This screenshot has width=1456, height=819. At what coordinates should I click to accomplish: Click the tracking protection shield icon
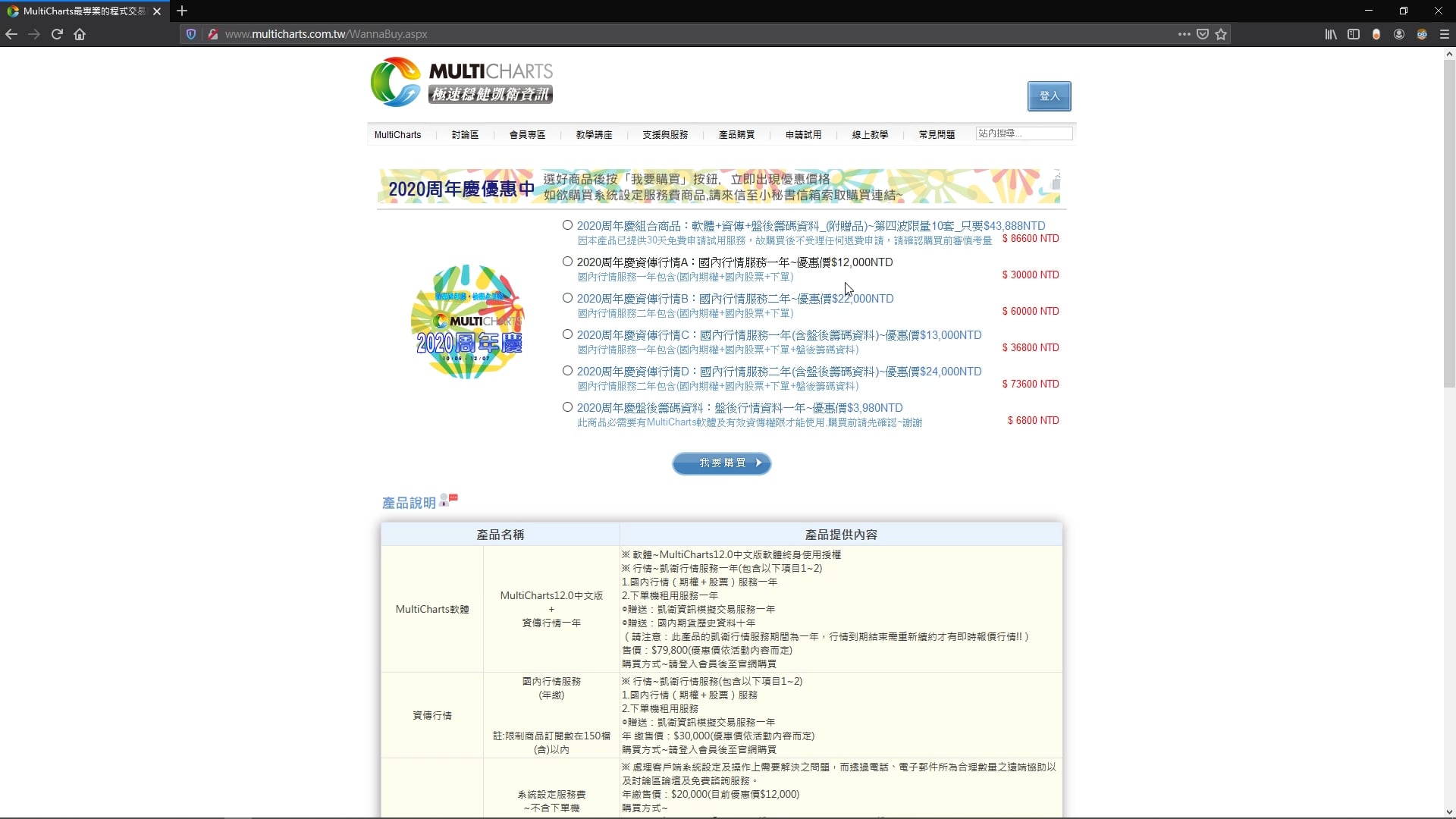click(191, 34)
